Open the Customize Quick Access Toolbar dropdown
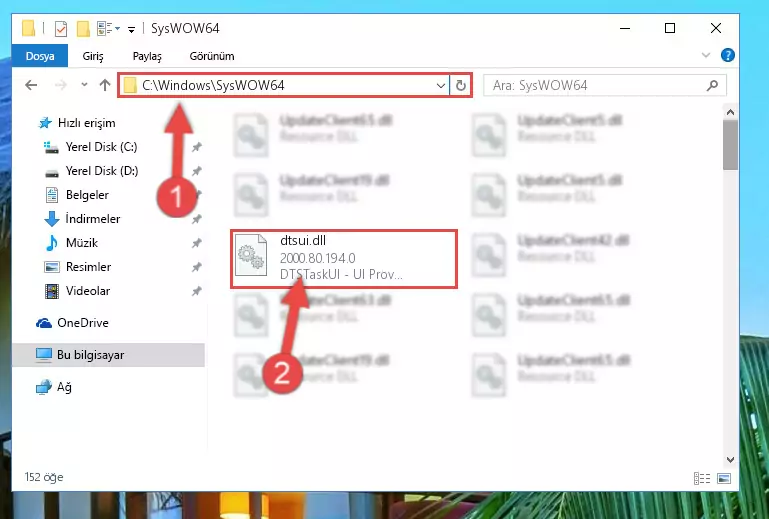 click(x=131, y=30)
